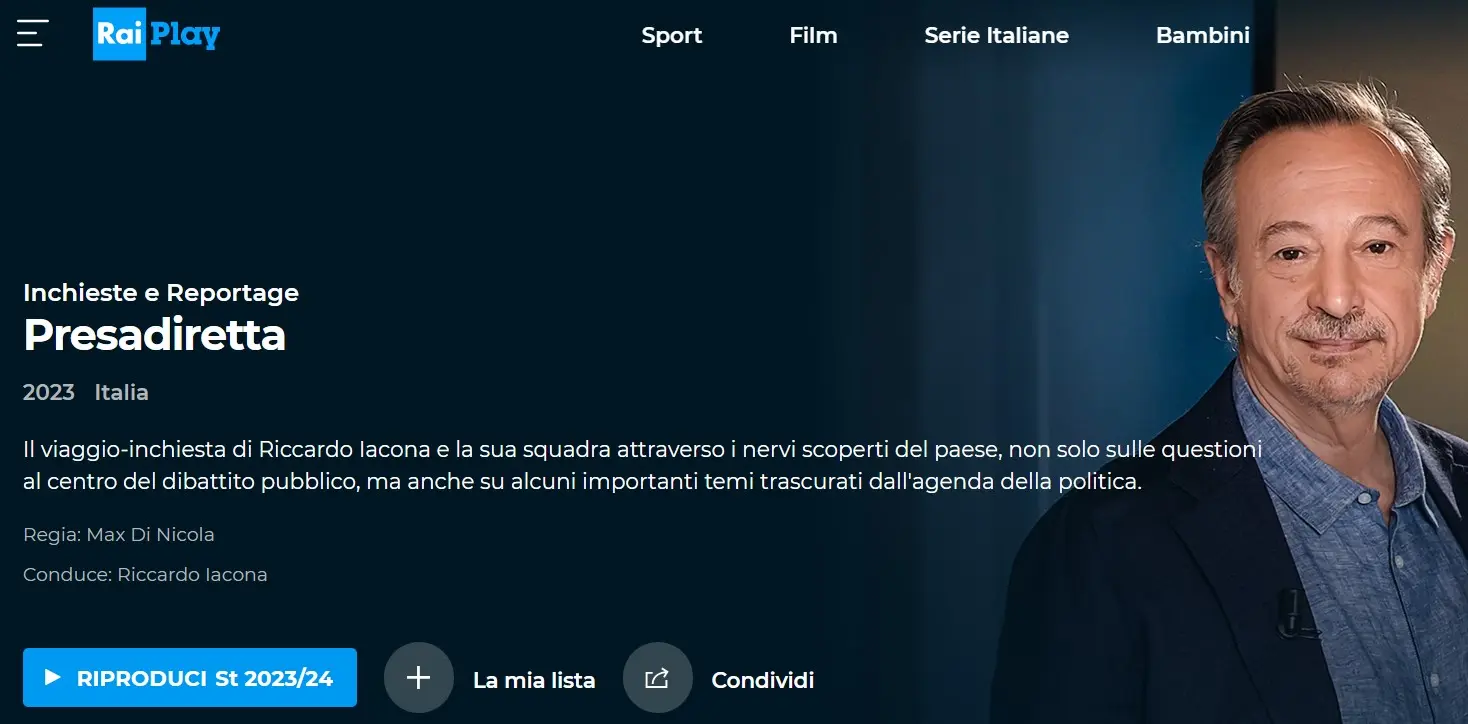Click the 2023 year tag

coord(49,392)
